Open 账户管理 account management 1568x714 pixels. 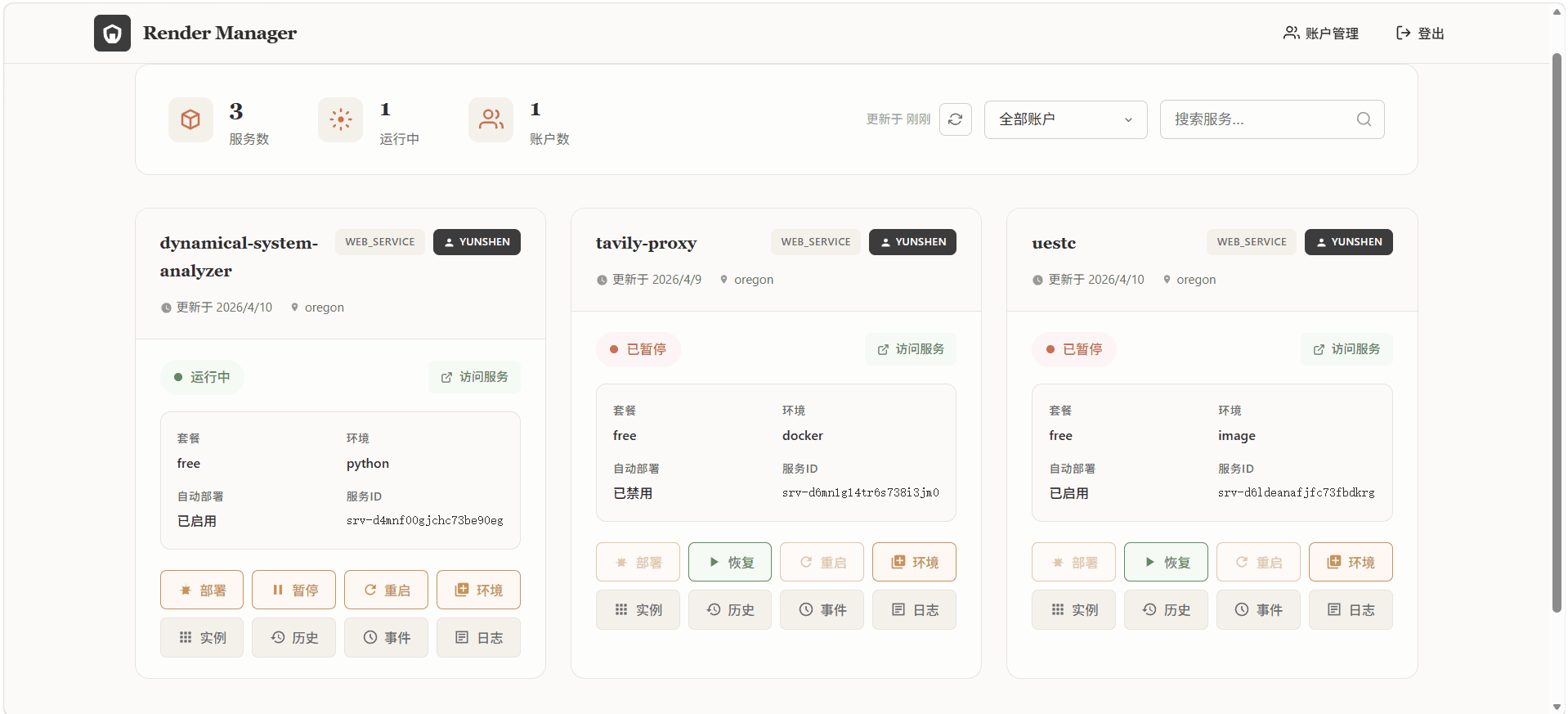pos(1321,34)
